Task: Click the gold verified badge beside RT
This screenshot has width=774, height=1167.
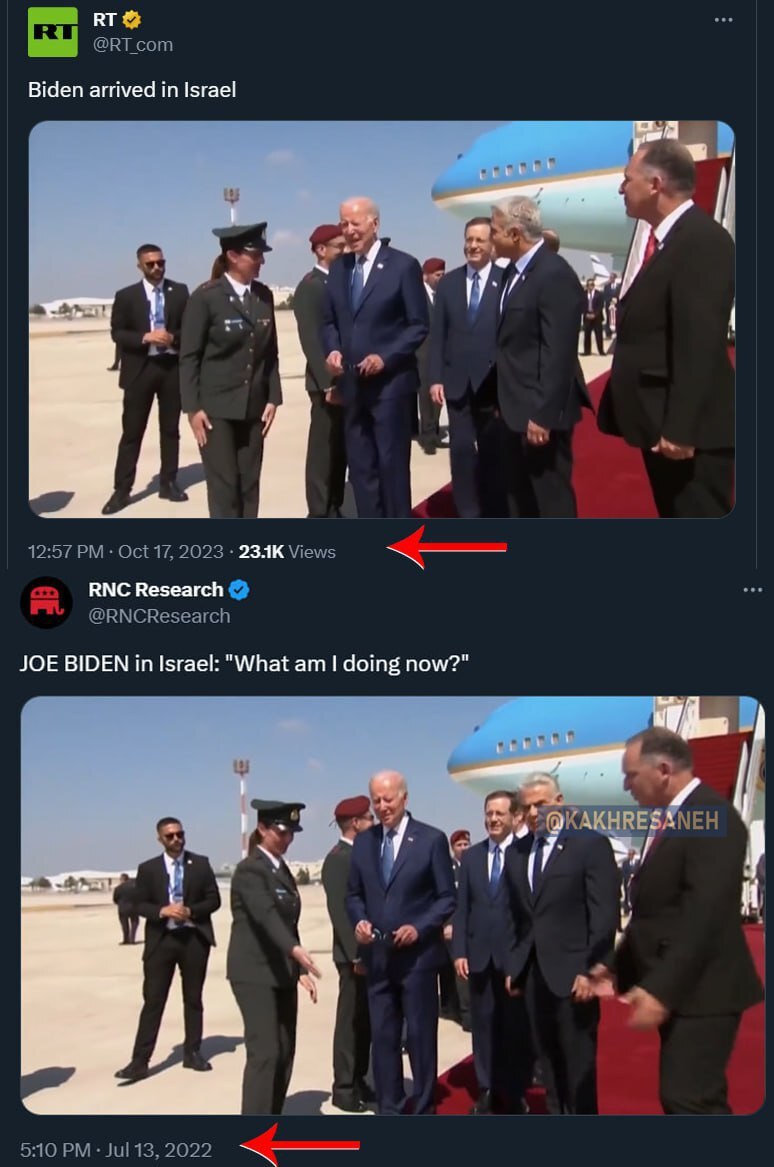Action: [131, 20]
